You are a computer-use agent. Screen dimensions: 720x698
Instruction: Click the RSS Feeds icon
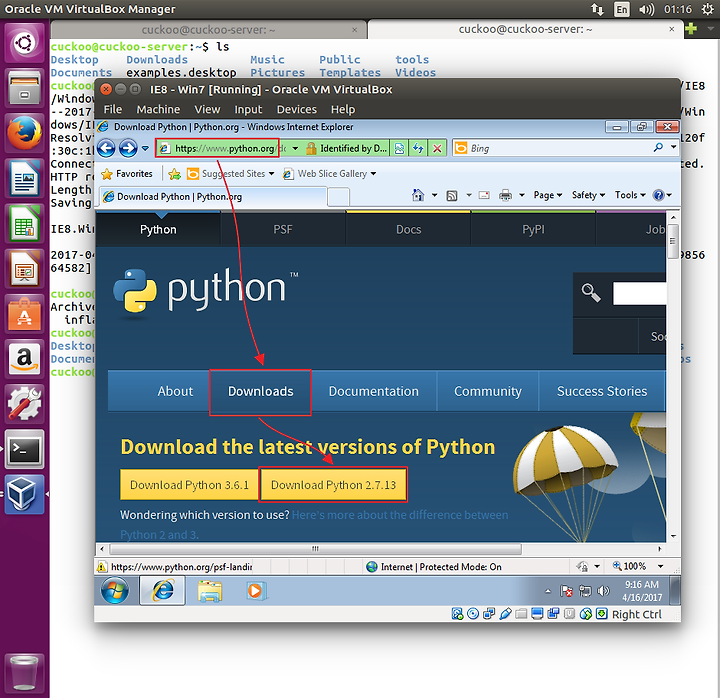coord(452,196)
